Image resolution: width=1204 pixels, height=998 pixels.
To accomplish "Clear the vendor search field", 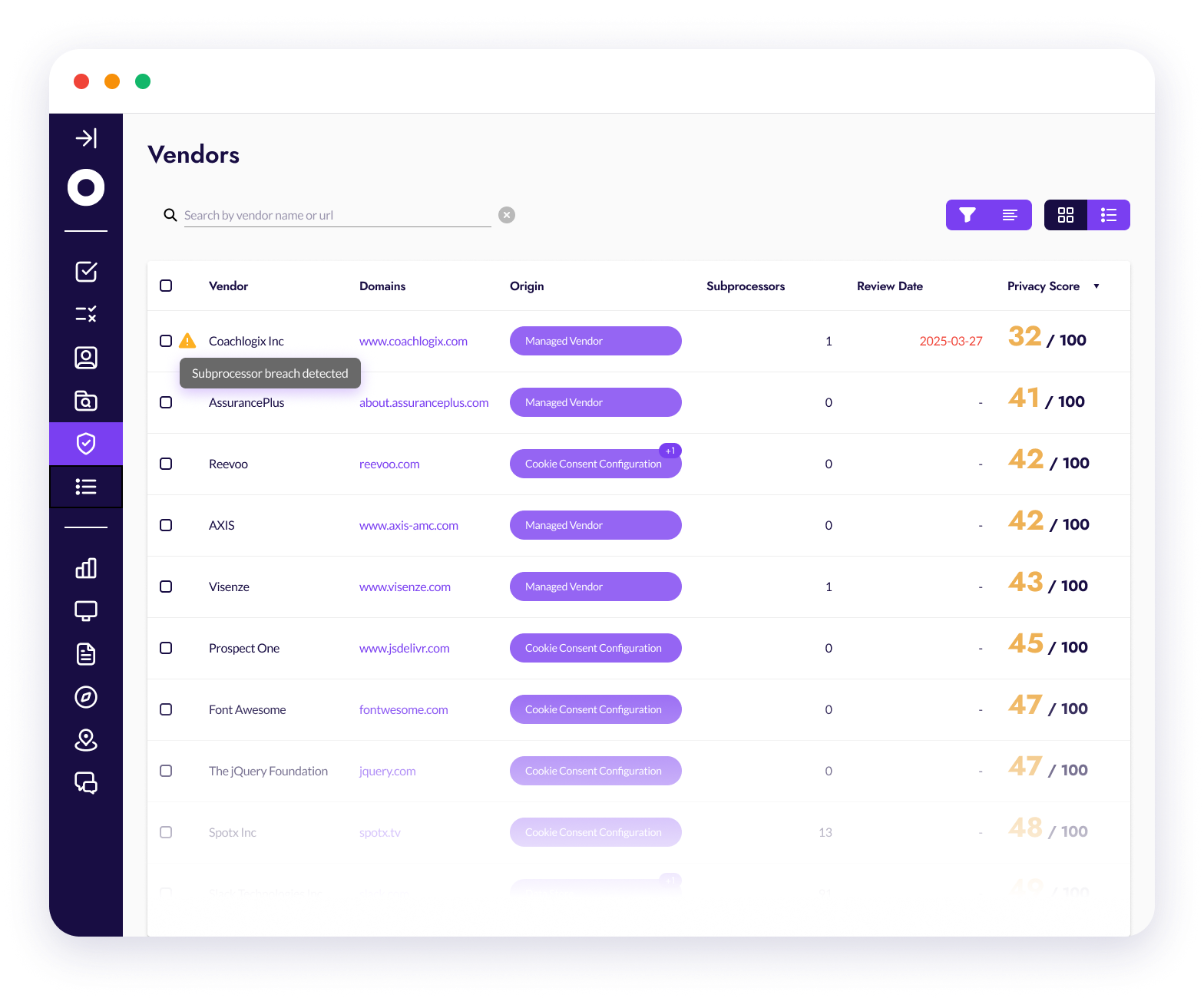I will coord(507,215).
